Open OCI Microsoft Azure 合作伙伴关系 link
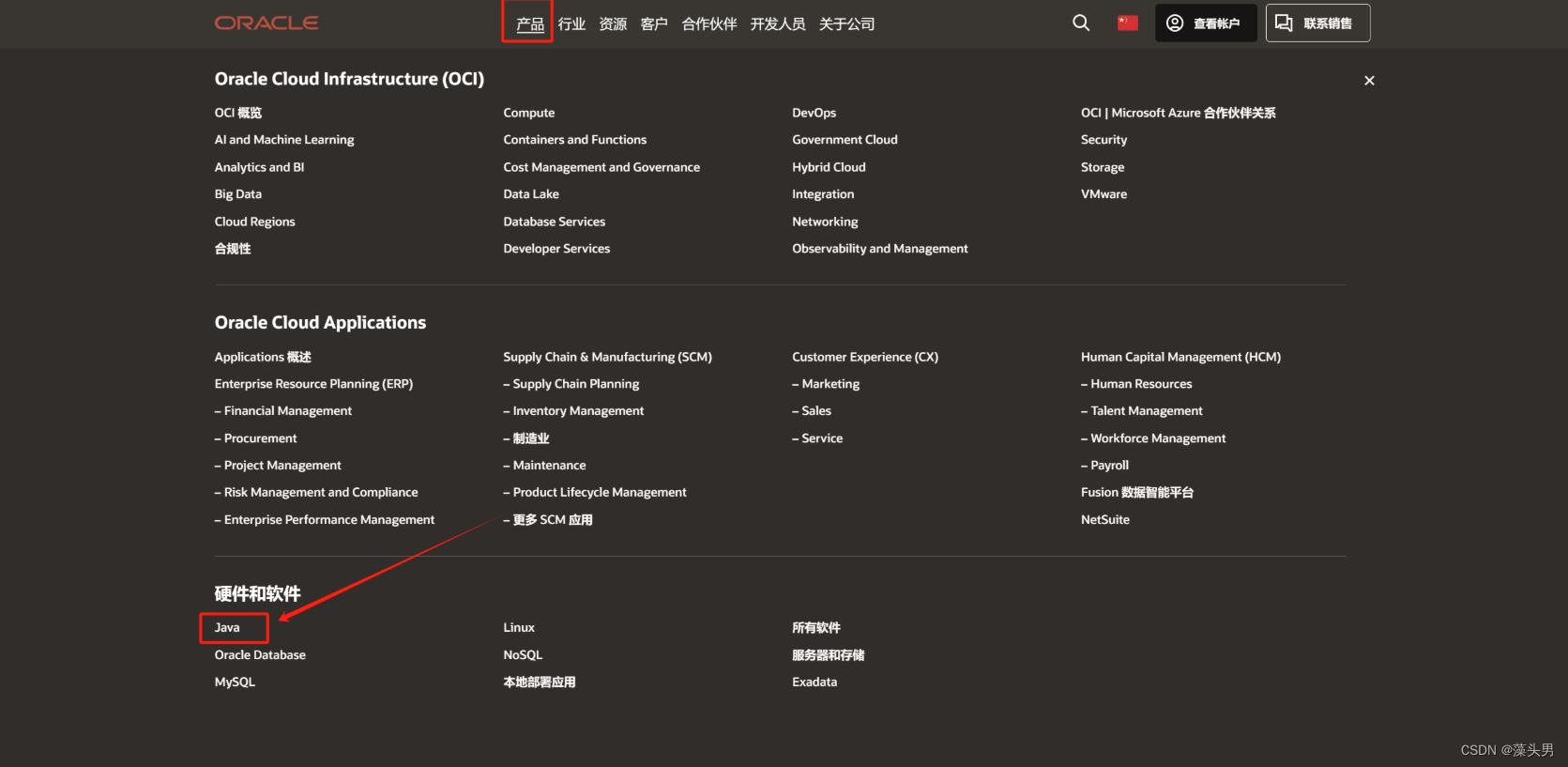This screenshot has height=767, width=1568. coord(1179,113)
